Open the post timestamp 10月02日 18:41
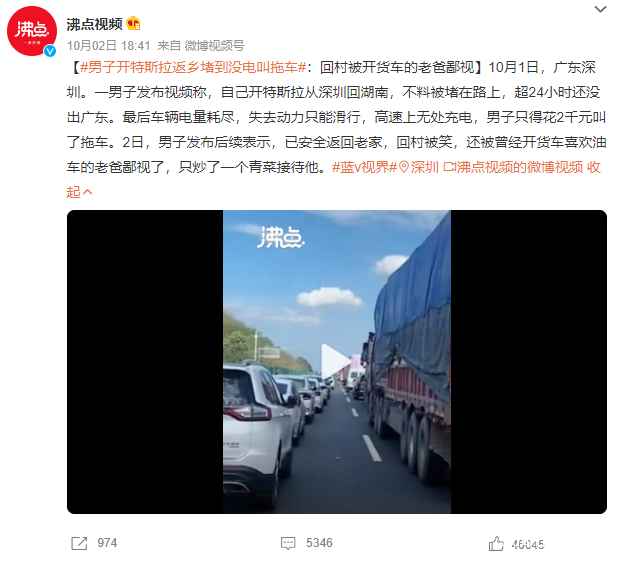The image size is (623, 562). [x=108, y=46]
